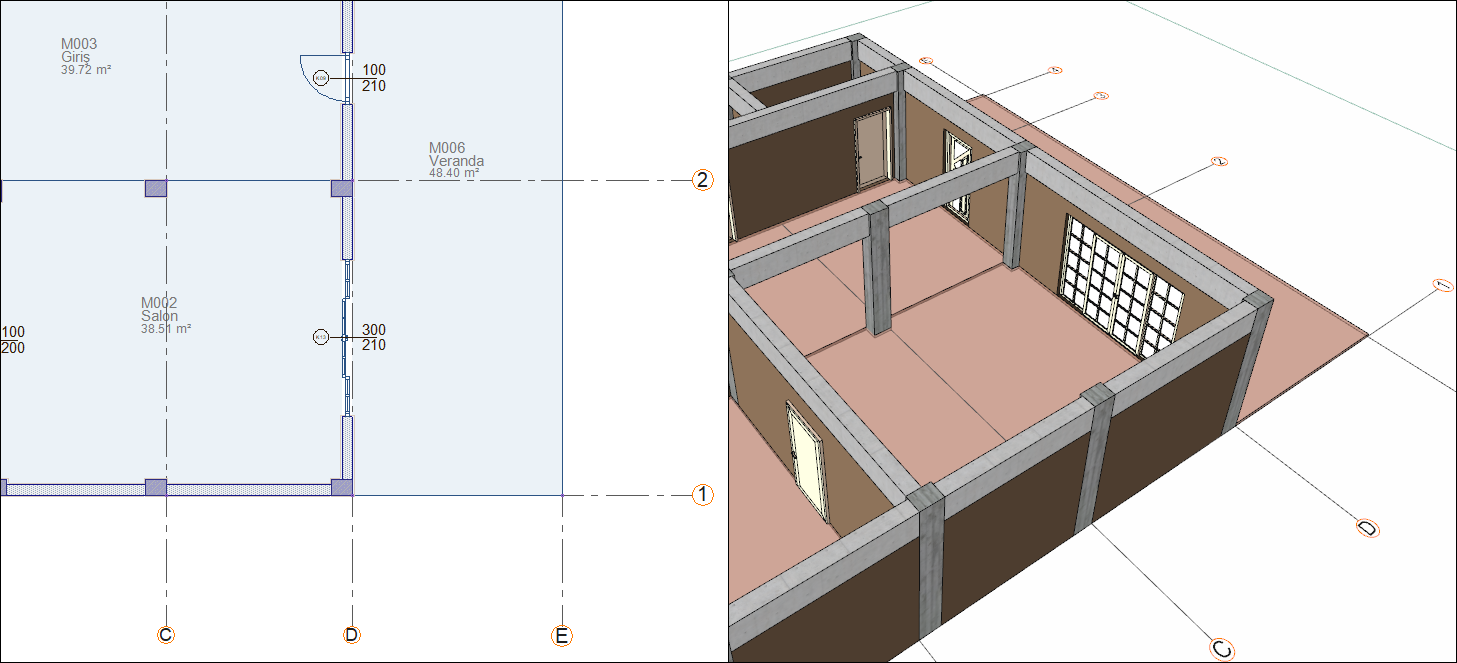The width and height of the screenshot is (1457, 663).
Task: Click the 300/210 window dimension text
Action: pos(374,338)
